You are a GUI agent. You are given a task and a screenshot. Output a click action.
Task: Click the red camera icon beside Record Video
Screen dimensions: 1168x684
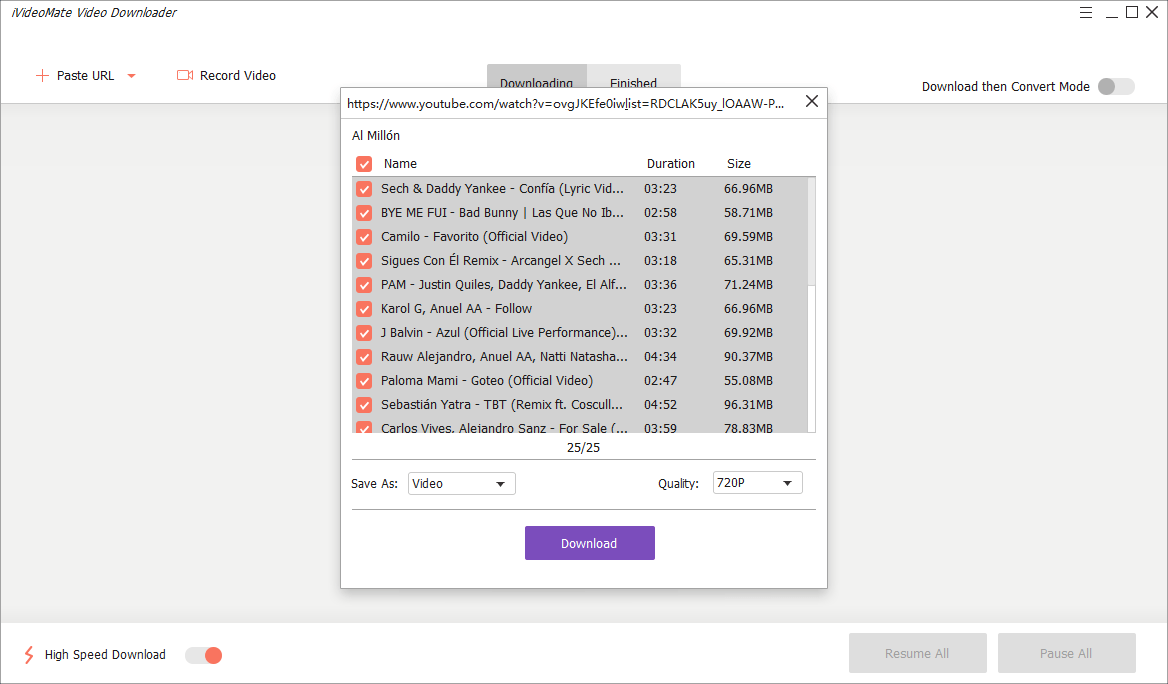point(184,75)
